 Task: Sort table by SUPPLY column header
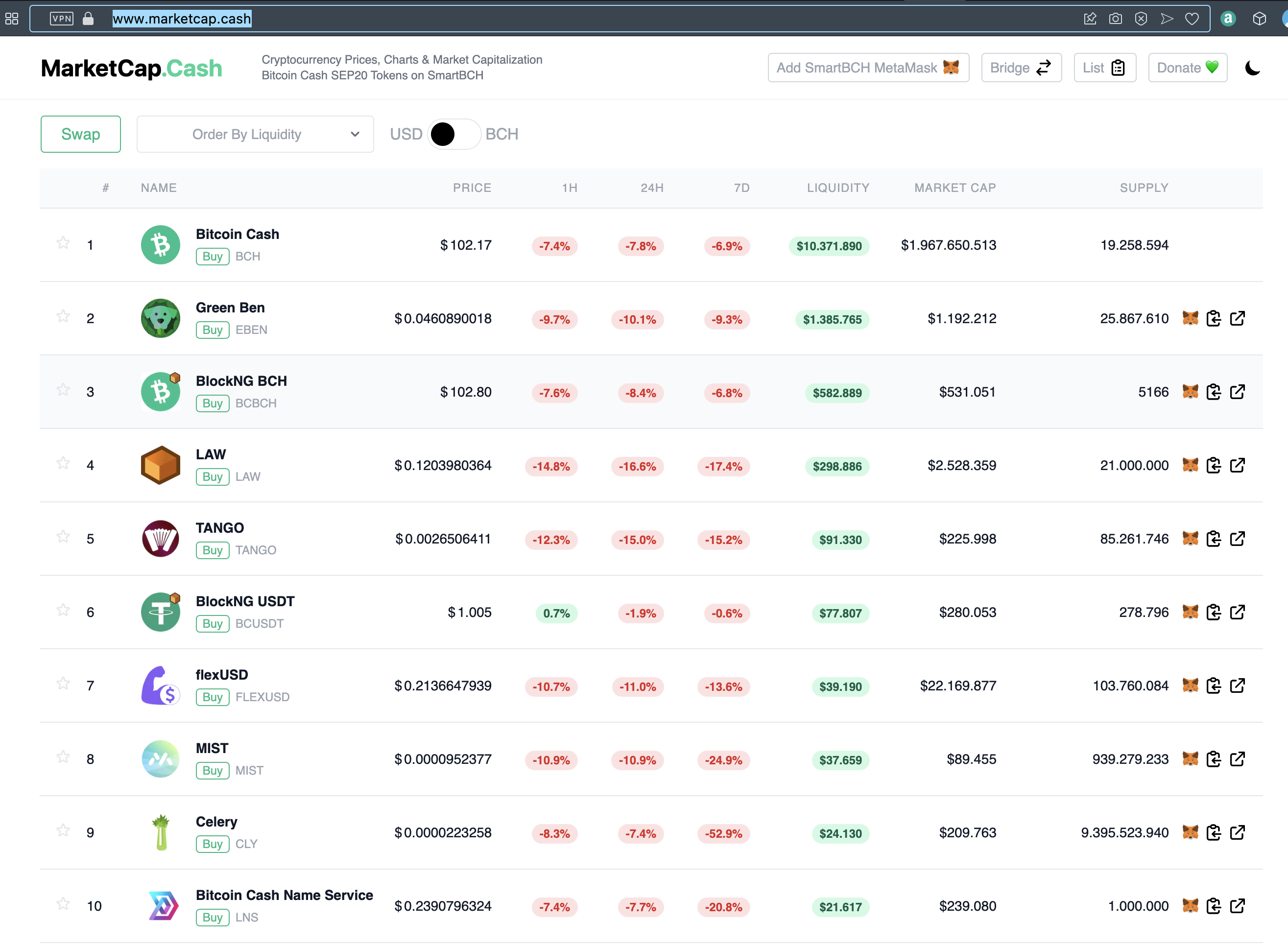[x=1144, y=188]
